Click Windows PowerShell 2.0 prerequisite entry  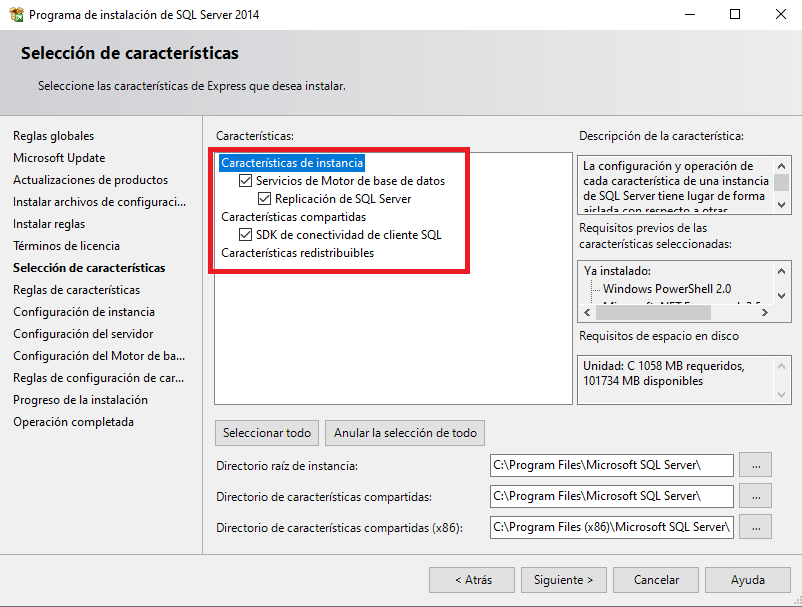click(667, 289)
